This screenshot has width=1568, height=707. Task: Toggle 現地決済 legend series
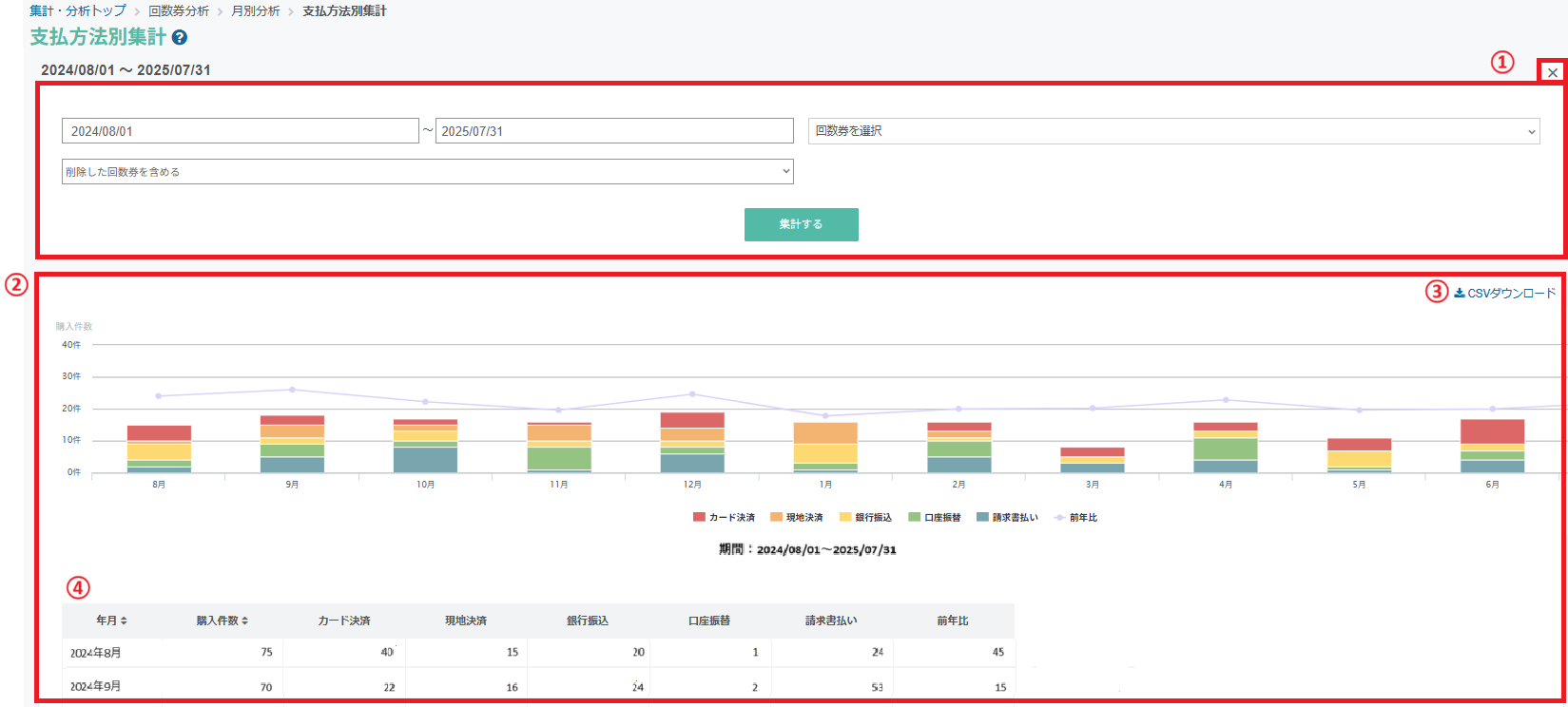(797, 518)
